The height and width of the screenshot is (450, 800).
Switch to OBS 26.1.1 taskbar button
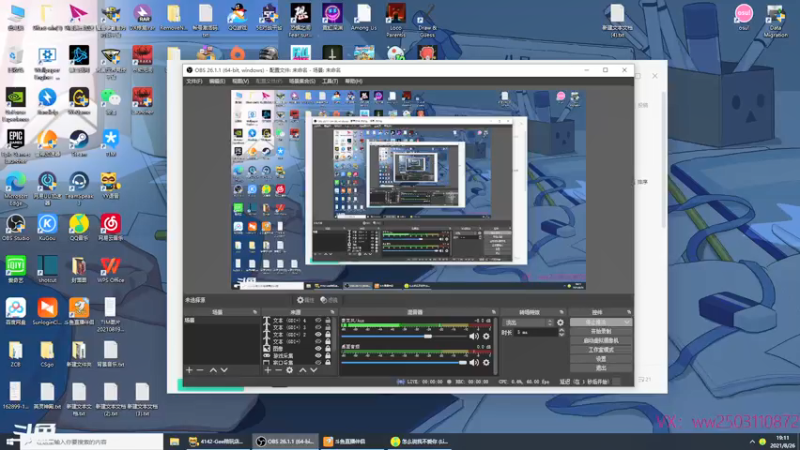tap(285, 442)
